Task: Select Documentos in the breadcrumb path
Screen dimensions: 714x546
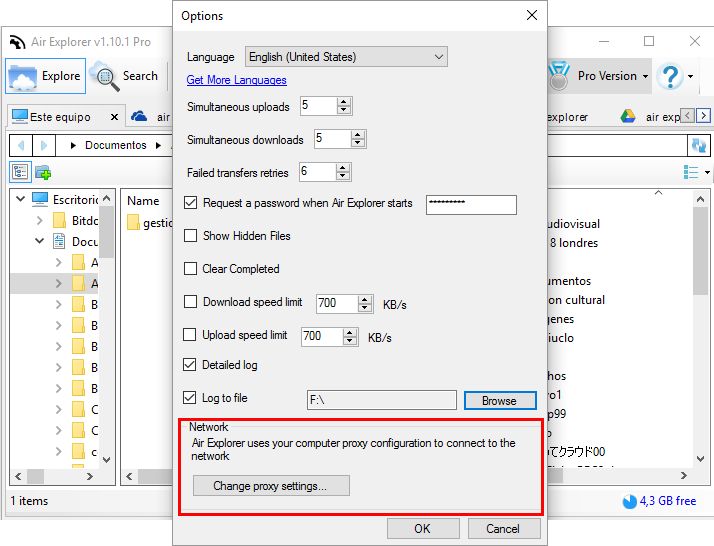Action: tap(116, 145)
